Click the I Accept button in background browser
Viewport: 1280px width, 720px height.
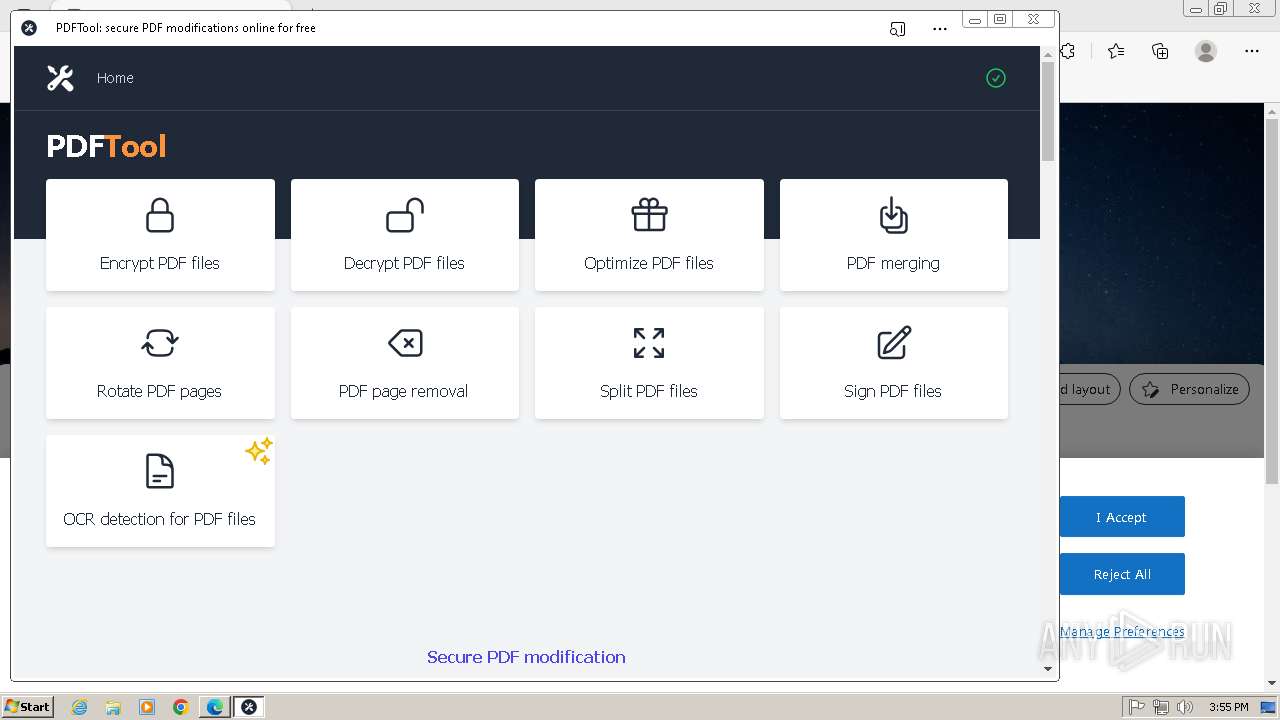1122,517
